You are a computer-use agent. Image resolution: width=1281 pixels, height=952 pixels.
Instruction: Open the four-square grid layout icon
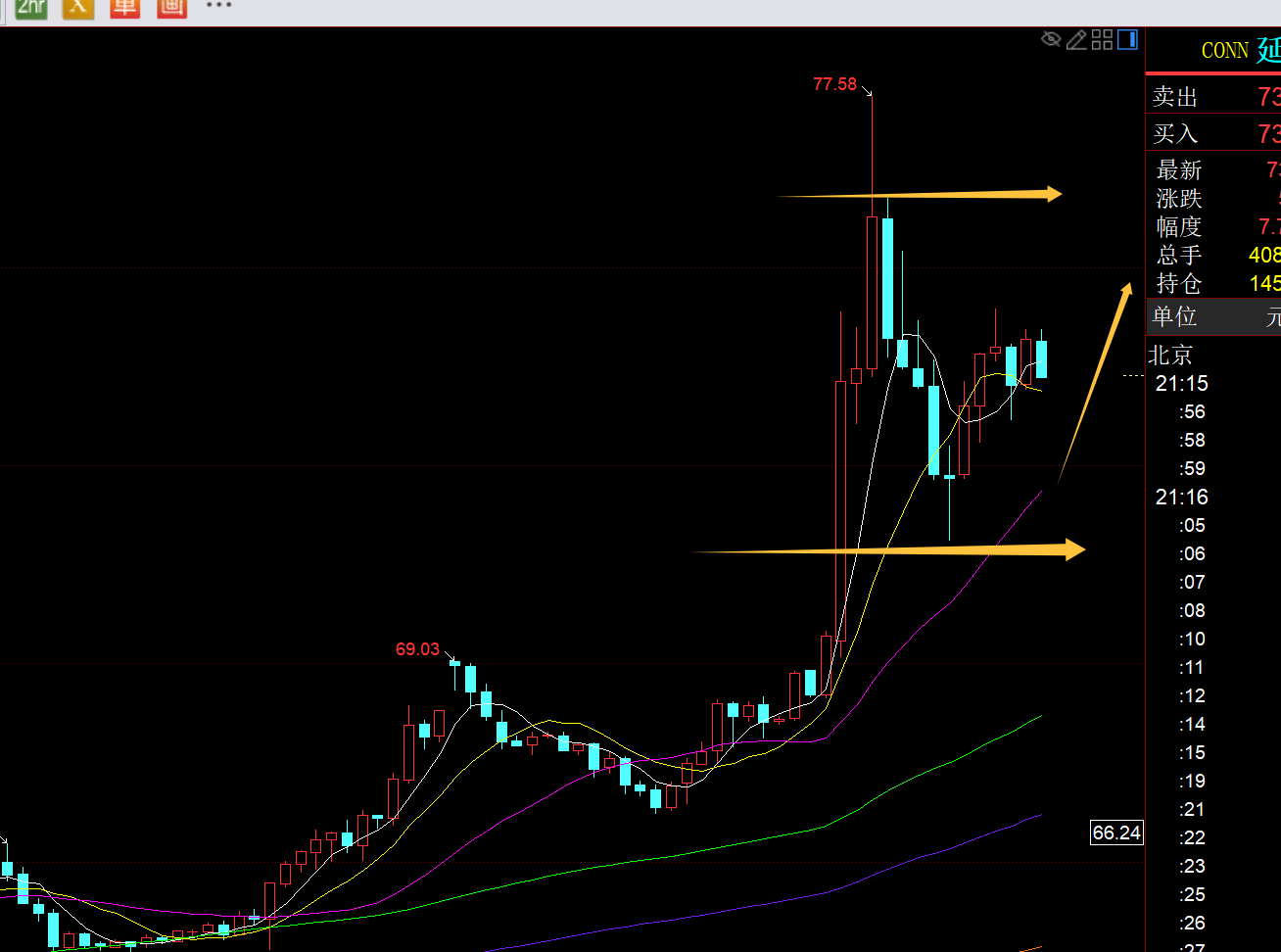click(1102, 39)
